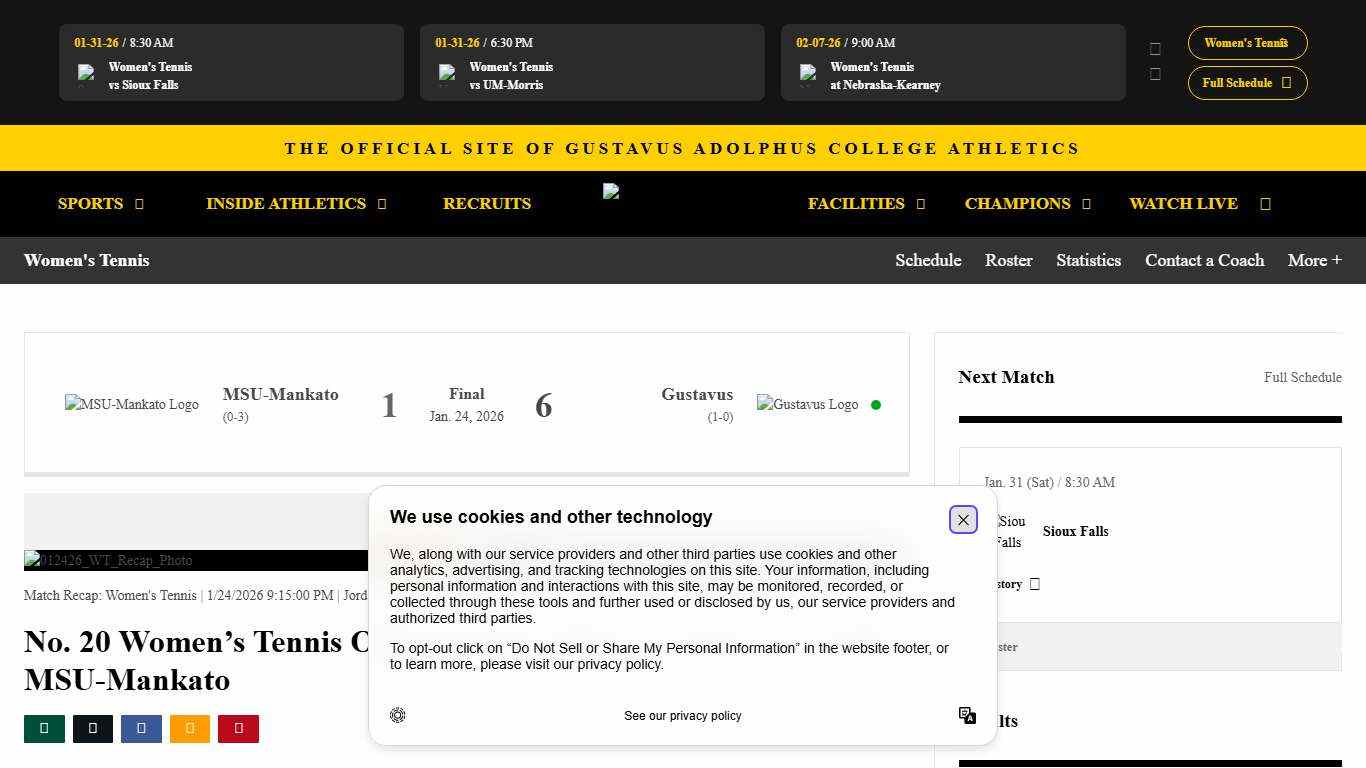Expand the More + submenu

[1314, 260]
